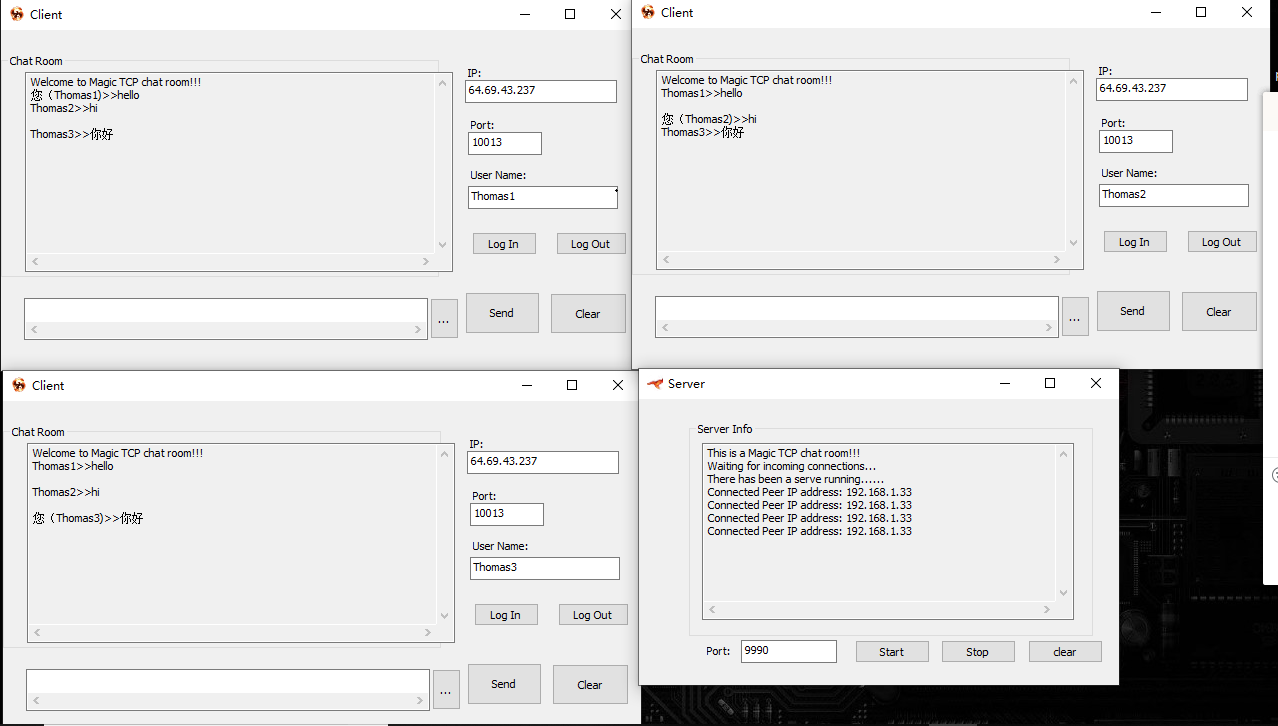1278x726 pixels.
Task: Clear chat in Thomas1 client window
Action: [588, 314]
